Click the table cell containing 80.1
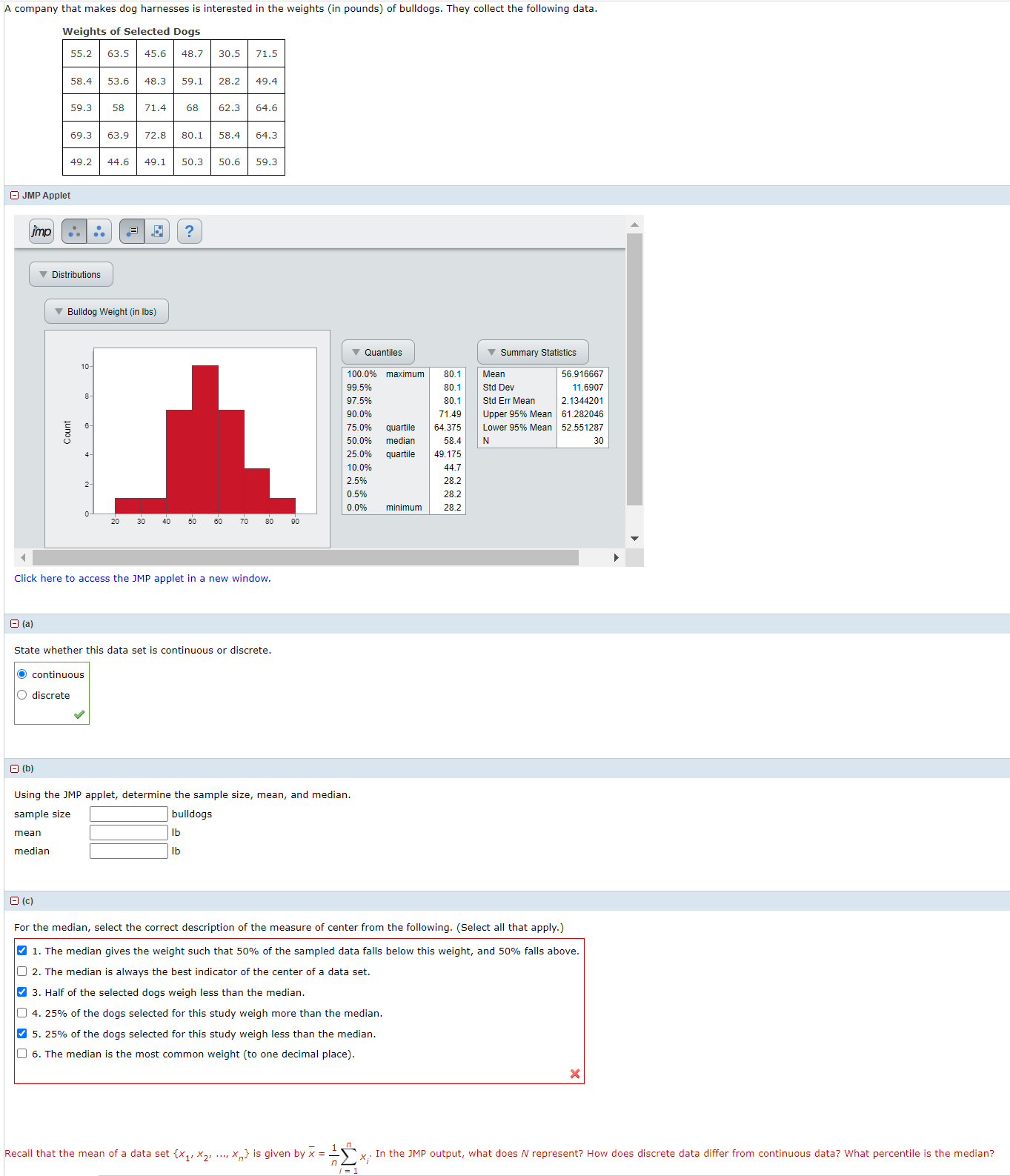This screenshot has width=1010, height=1176. pos(192,135)
